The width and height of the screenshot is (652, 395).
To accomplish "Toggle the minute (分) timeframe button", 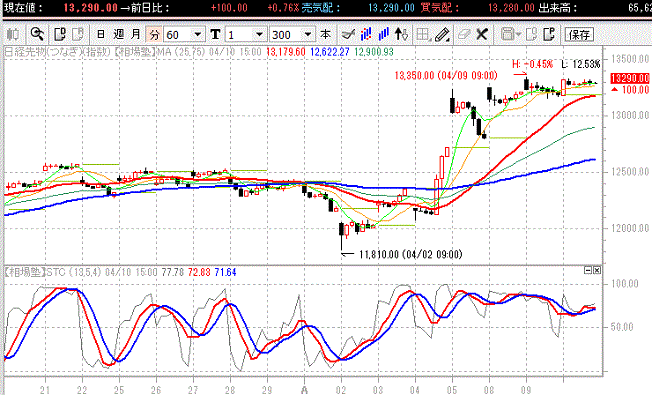I will click(x=154, y=35).
